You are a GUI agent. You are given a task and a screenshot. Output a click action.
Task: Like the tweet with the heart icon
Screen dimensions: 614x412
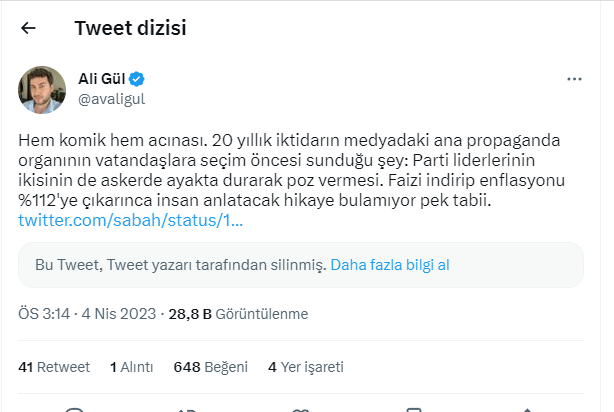pos(299,408)
